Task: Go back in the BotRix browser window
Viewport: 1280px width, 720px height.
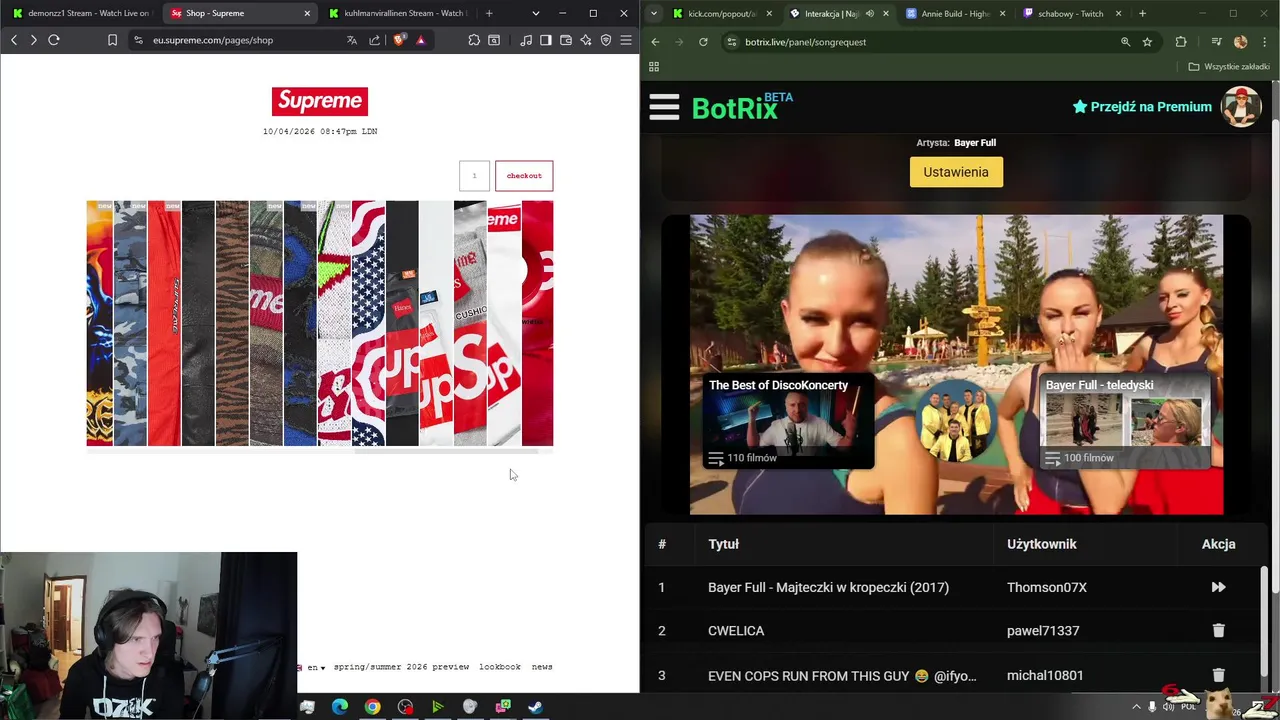Action: point(655,42)
